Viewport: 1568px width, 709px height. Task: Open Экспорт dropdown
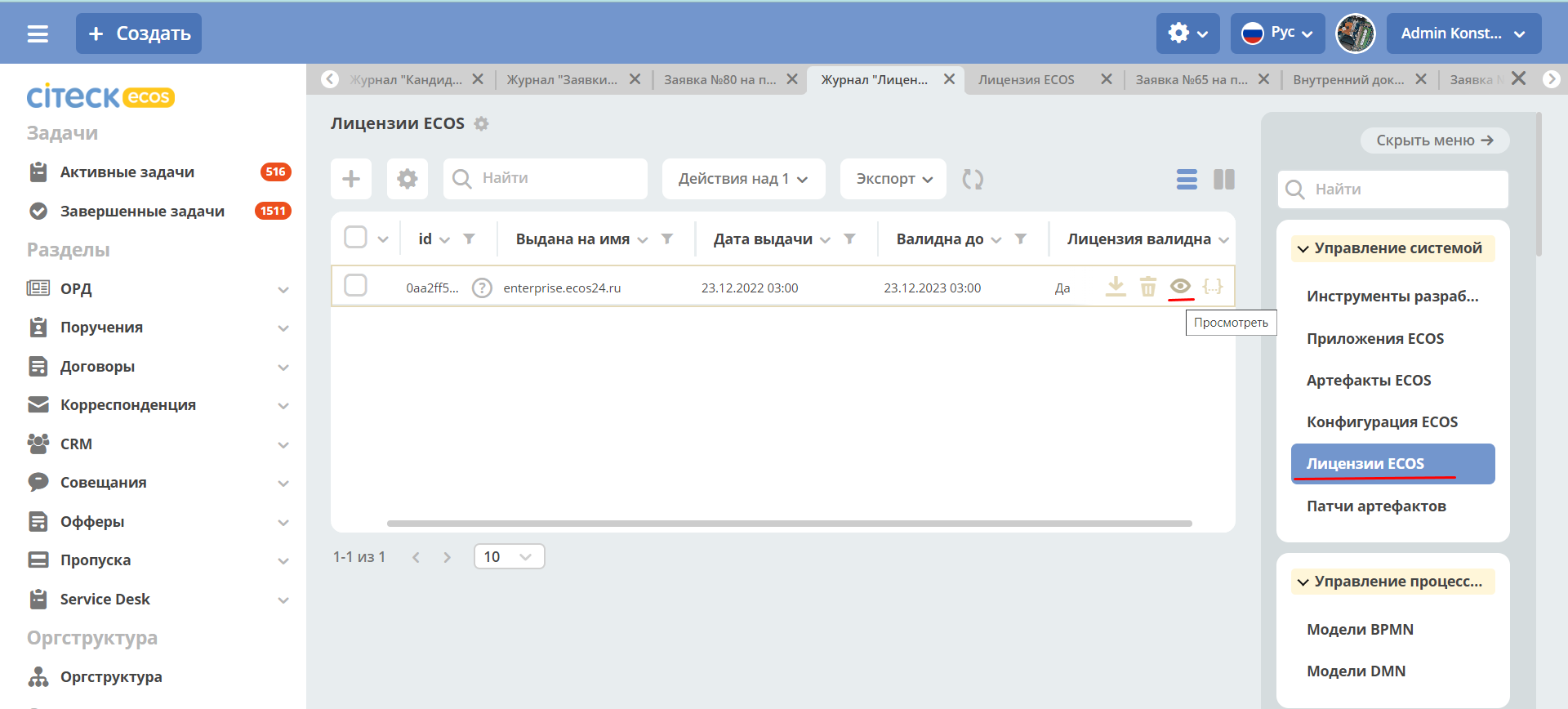coord(893,179)
